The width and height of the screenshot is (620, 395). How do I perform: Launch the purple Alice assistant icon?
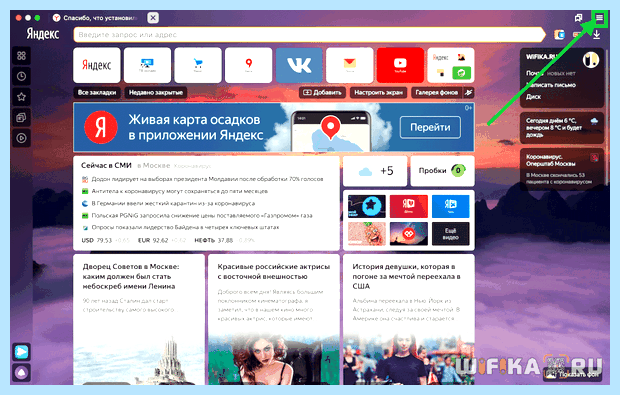(21, 372)
